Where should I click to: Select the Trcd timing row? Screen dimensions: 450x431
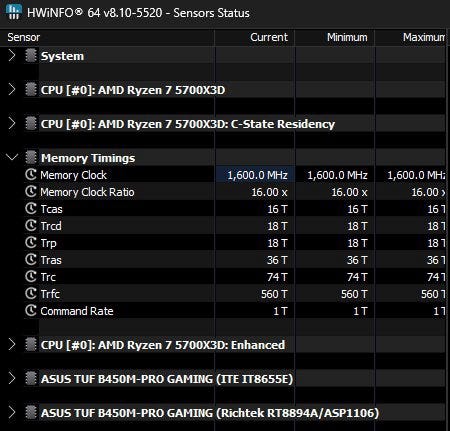[234, 226]
